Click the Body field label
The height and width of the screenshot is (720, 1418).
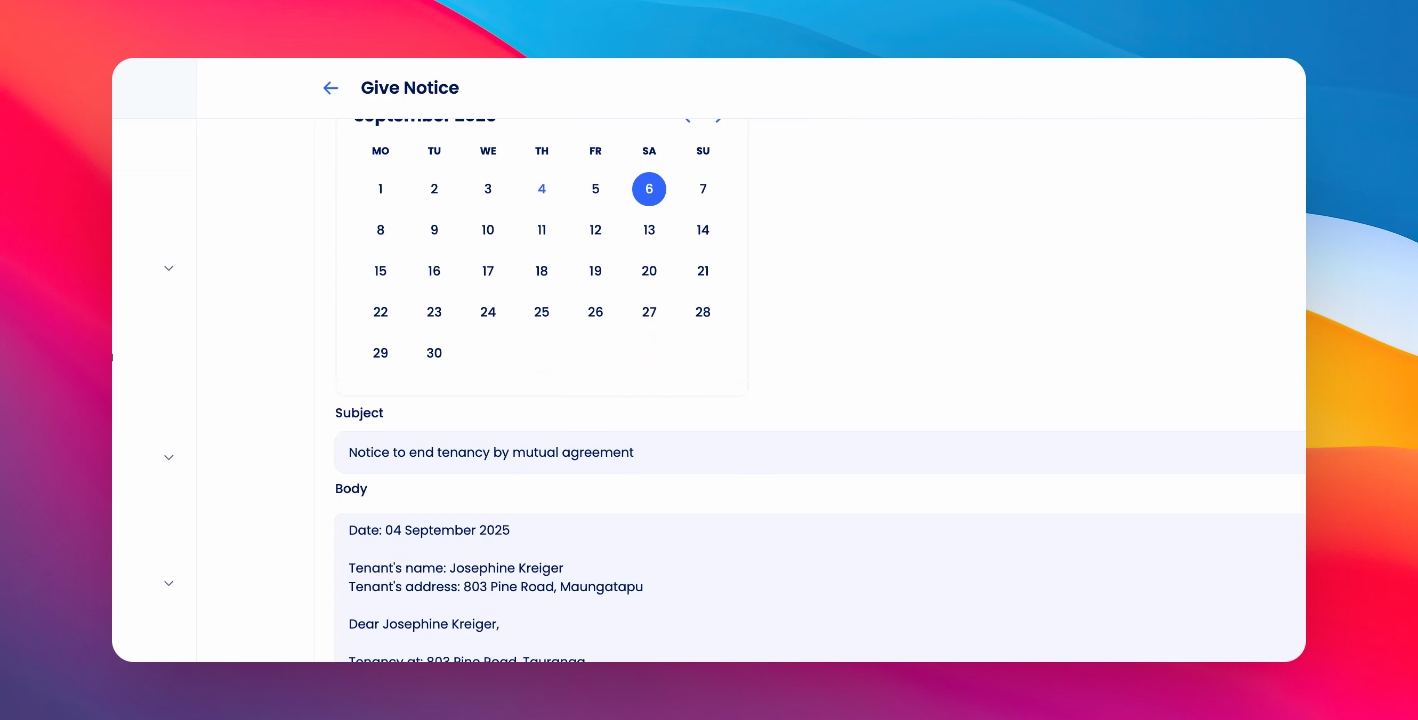pyautogui.click(x=351, y=489)
